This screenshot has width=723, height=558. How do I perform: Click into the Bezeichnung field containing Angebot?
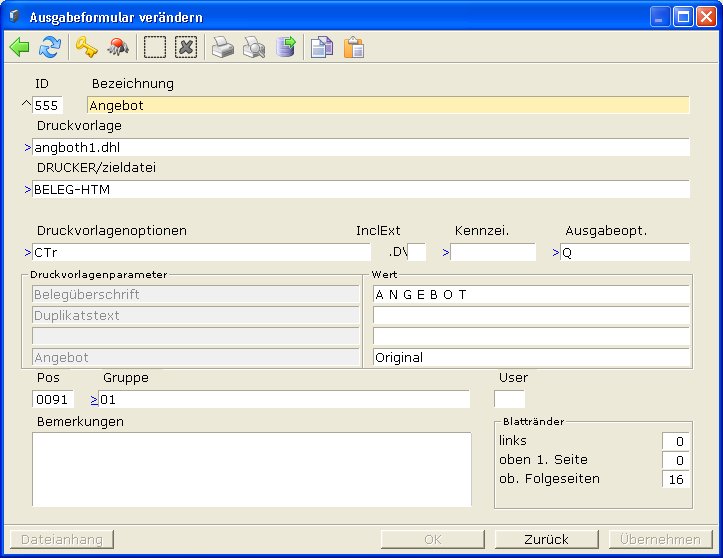tap(388, 105)
